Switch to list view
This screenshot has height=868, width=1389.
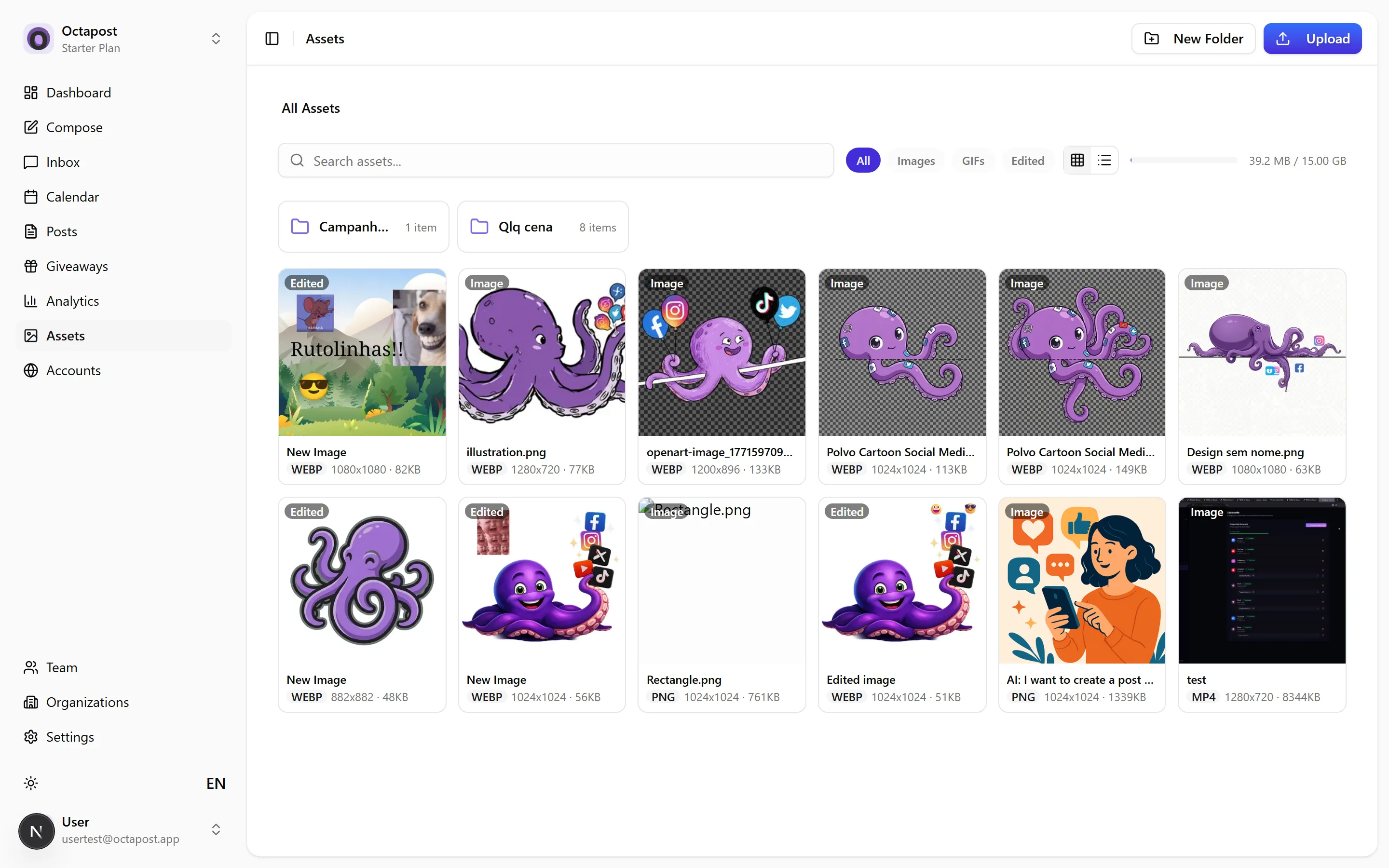point(1104,160)
